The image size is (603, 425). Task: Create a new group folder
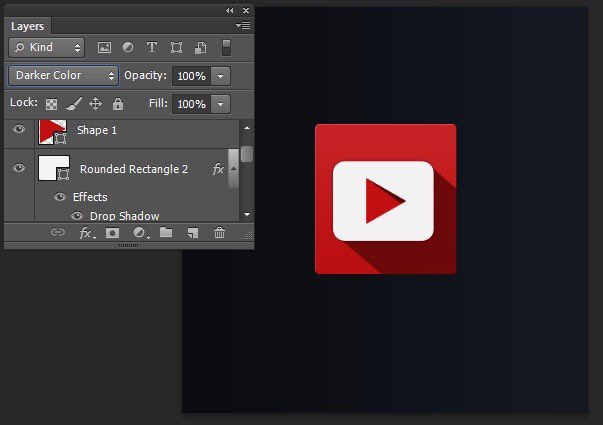pyautogui.click(x=166, y=232)
